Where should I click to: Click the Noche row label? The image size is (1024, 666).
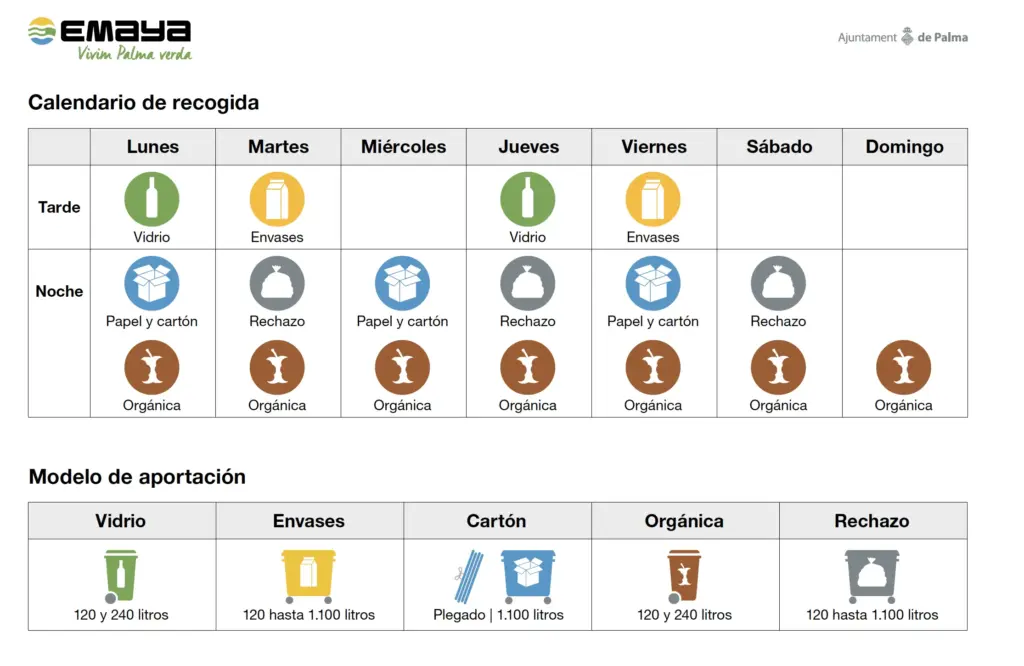[x=59, y=291]
